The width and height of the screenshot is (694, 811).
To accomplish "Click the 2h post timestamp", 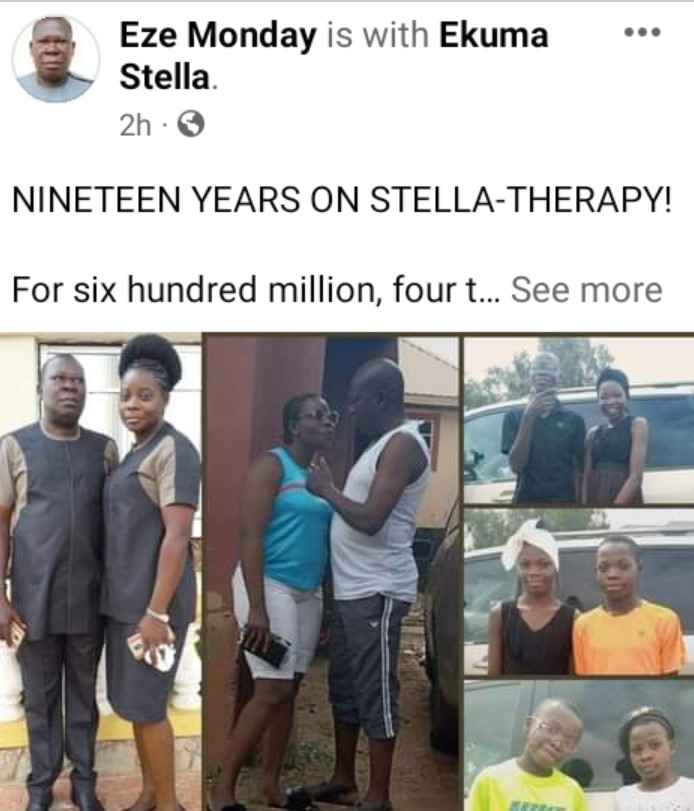I will (x=135, y=125).
